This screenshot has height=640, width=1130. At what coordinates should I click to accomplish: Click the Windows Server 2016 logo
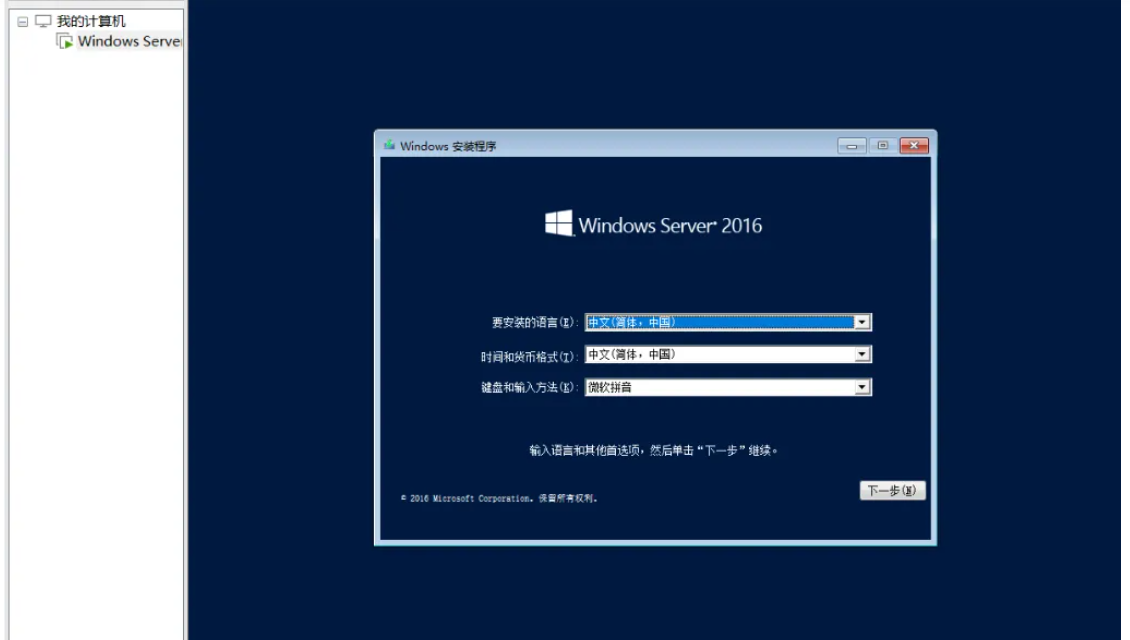(557, 225)
